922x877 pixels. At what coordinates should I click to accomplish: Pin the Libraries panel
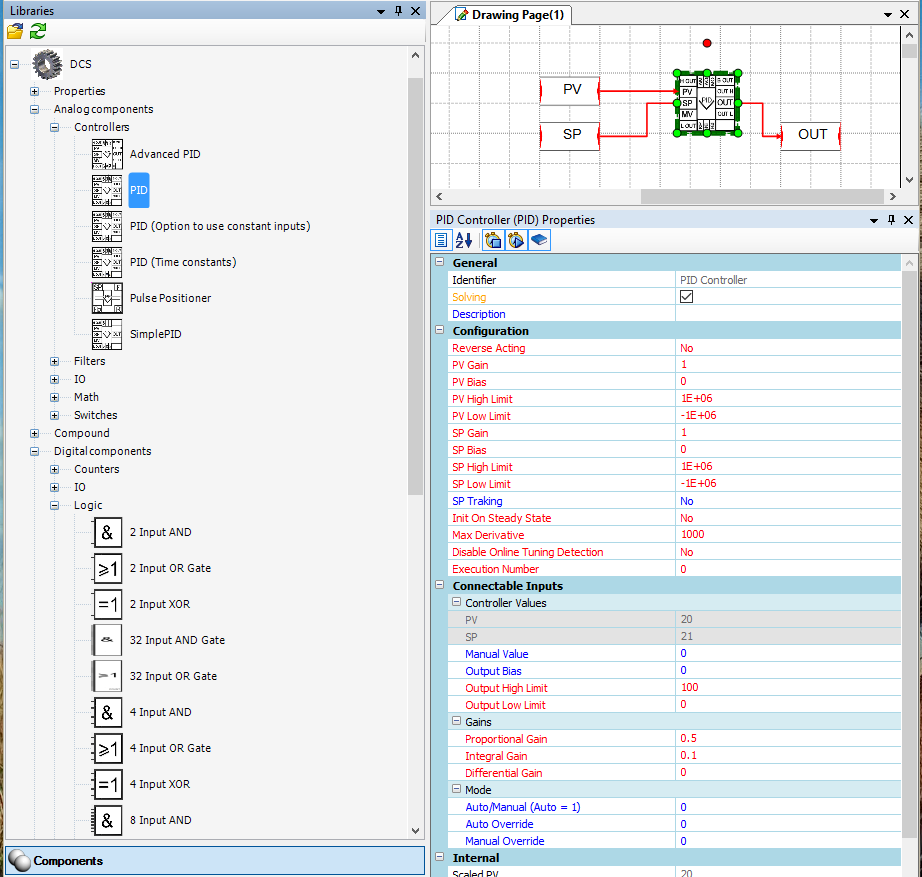[398, 11]
